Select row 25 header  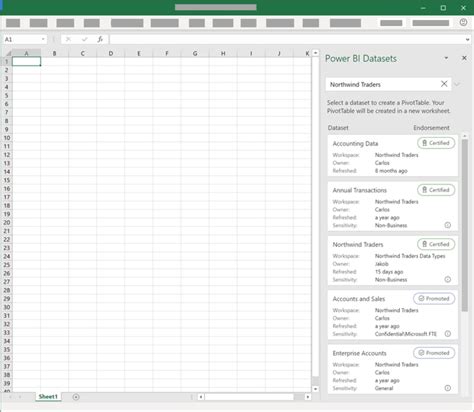point(7,265)
